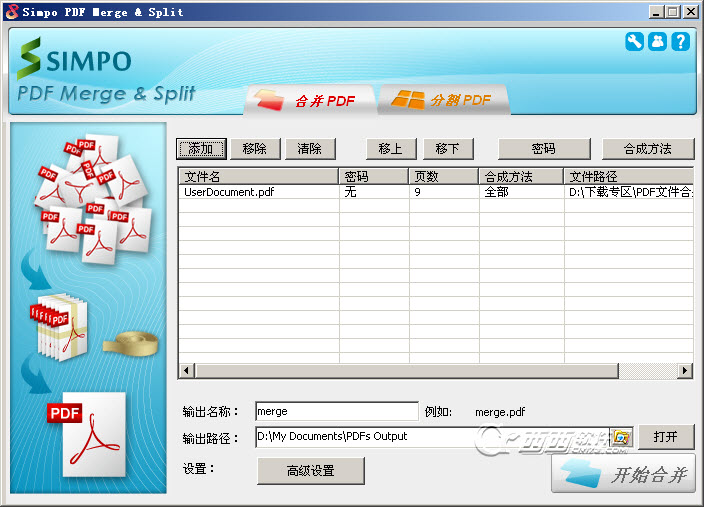
Task: Minimize the Simpo PDF window
Action: click(656, 12)
